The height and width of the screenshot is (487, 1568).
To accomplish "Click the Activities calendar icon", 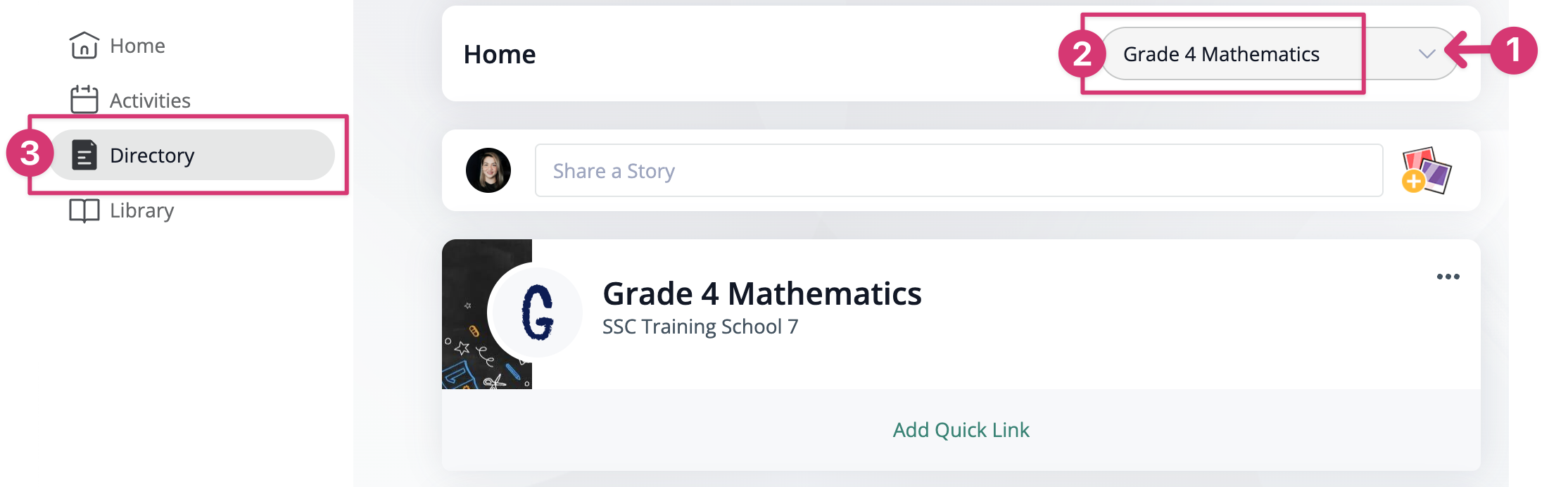I will (84, 100).
